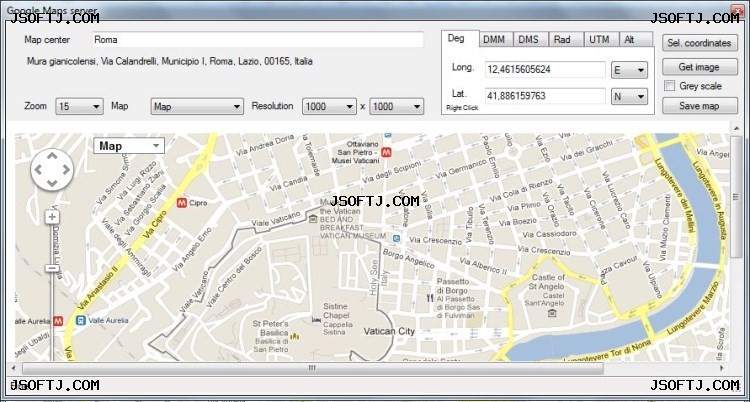Click the Valle Aurelia metro M icon
Screen dimensions: 750x402
tap(58, 321)
